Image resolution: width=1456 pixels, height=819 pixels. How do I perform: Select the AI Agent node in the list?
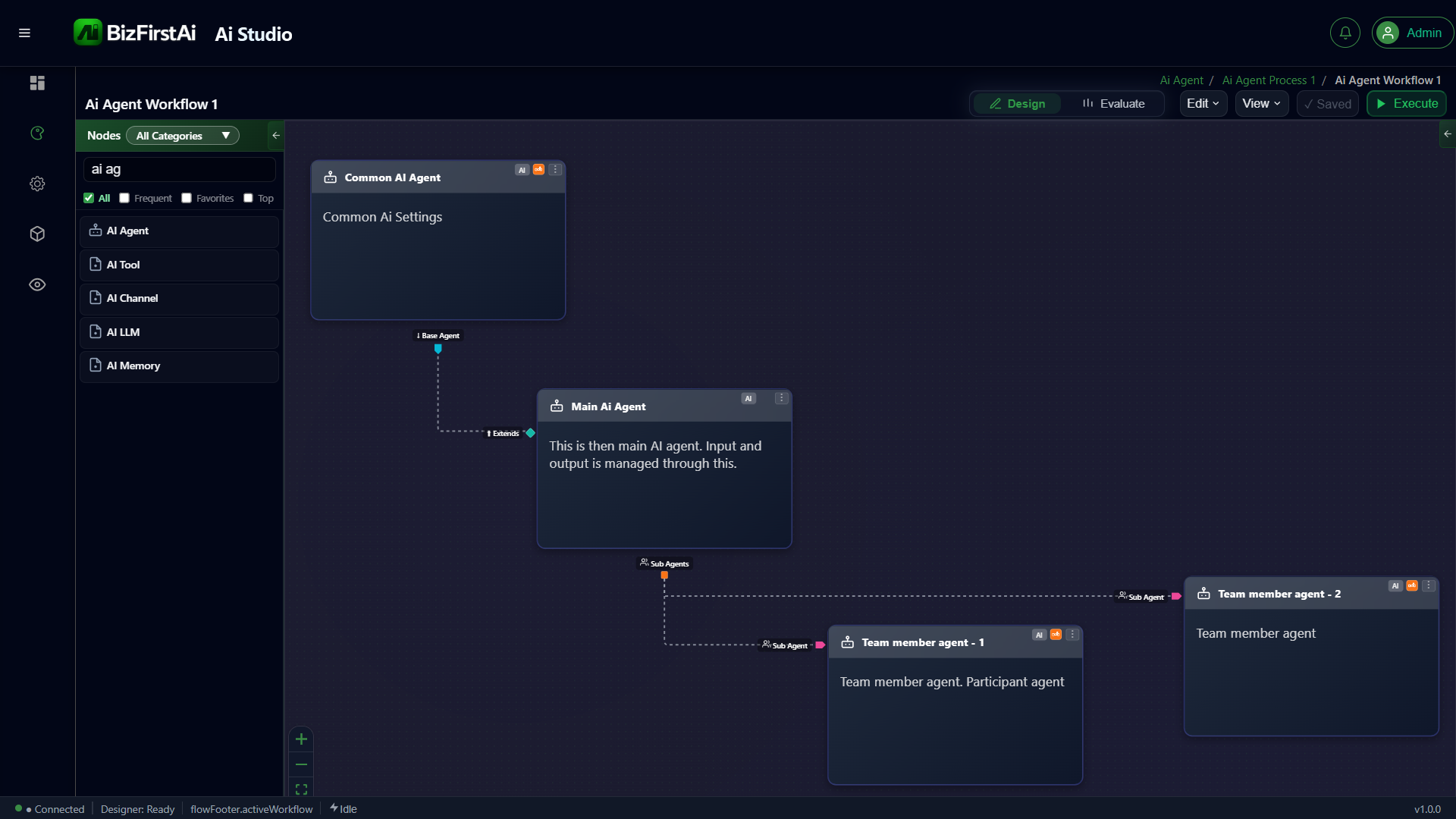pos(179,231)
